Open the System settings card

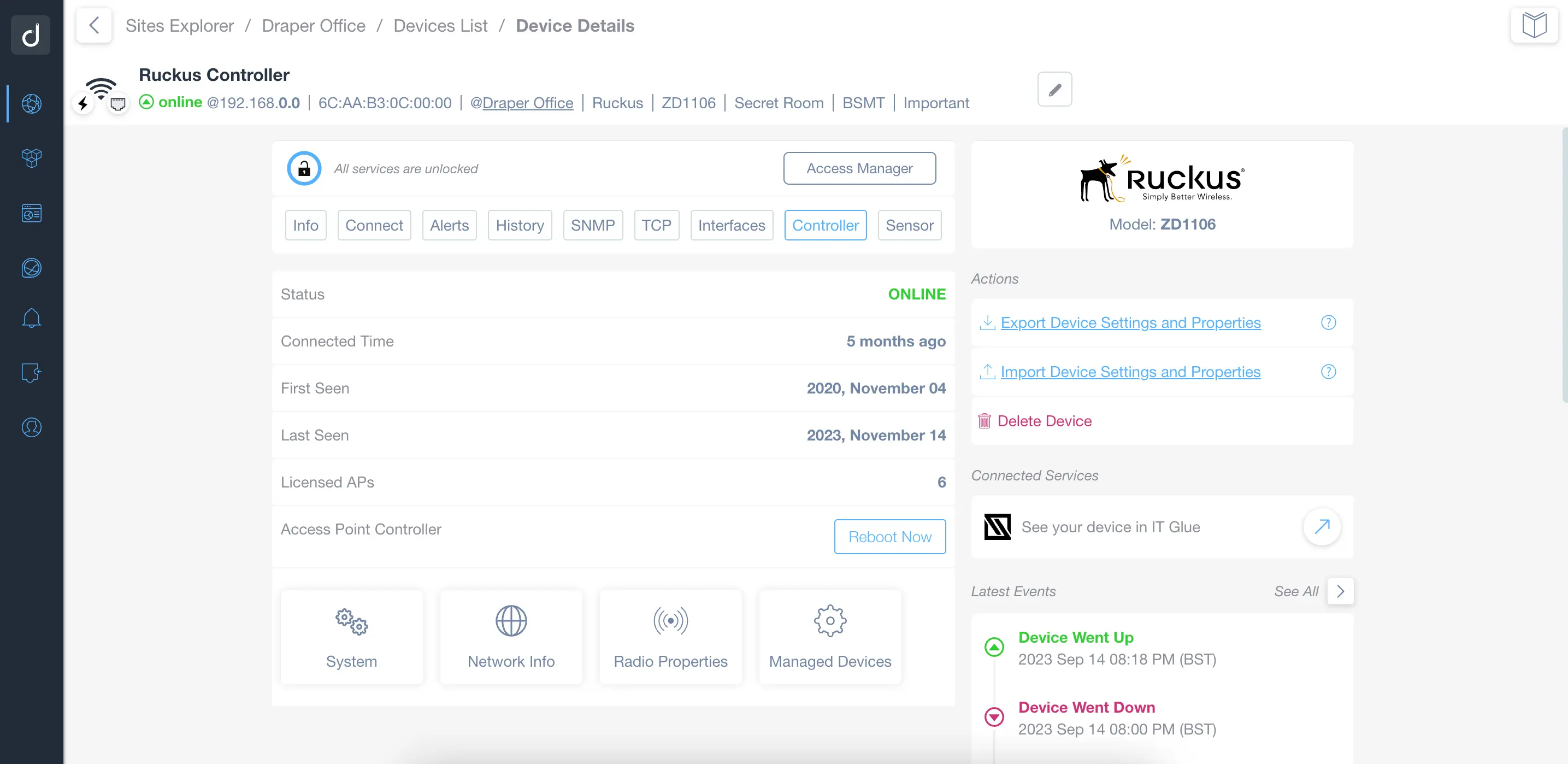(x=351, y=637)
